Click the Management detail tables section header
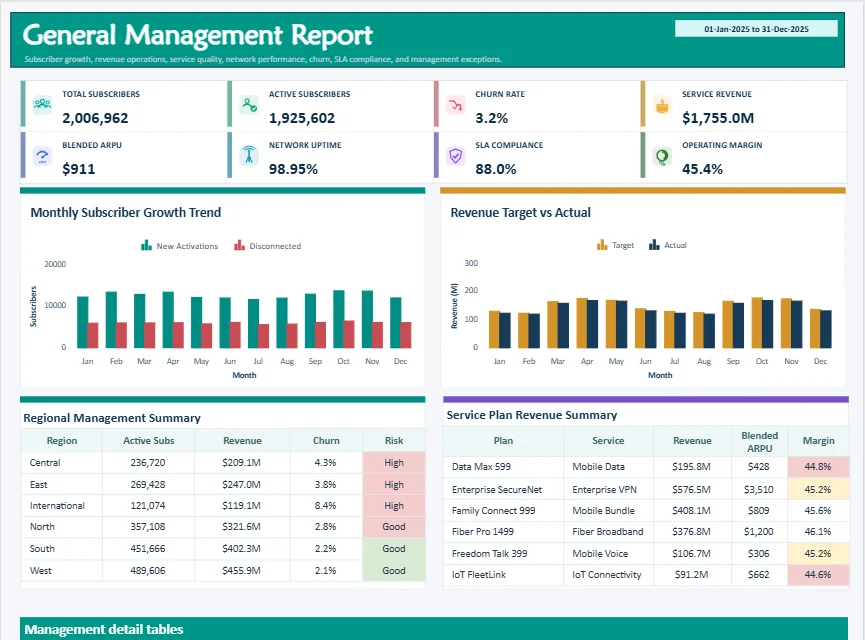This screenshot has width=865, height=640. (x=434, y=628)
